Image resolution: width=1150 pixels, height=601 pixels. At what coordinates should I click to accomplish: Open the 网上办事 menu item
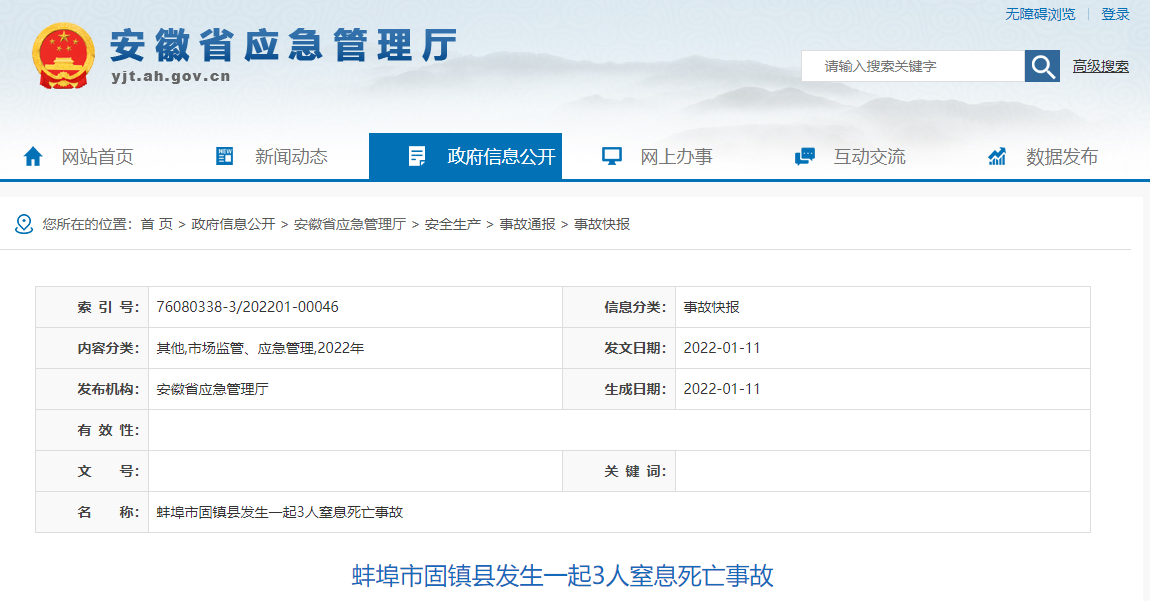coord(676,156)
